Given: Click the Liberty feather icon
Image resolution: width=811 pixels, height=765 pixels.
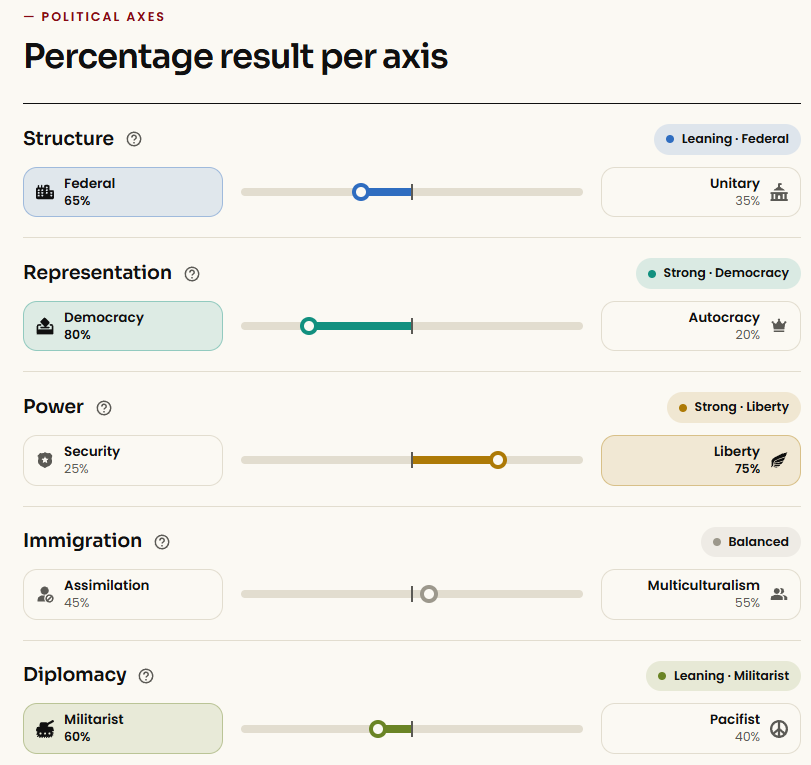Looking at the screenshot, I should [x=779, y=460].
